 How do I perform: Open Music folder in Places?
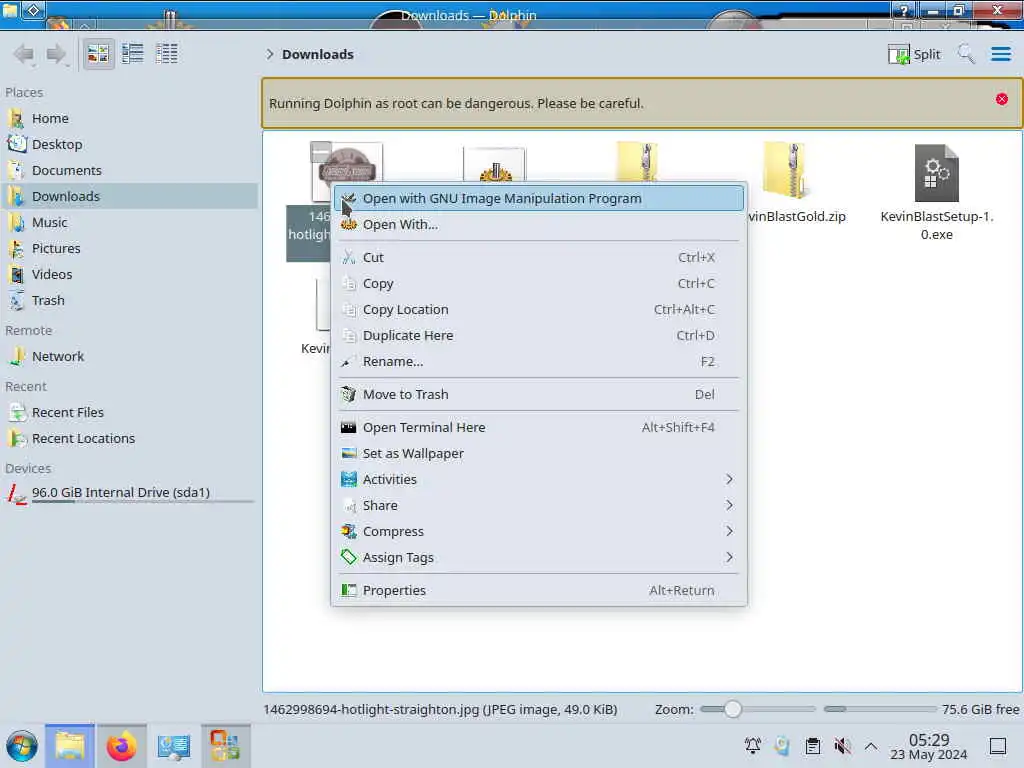129,223
